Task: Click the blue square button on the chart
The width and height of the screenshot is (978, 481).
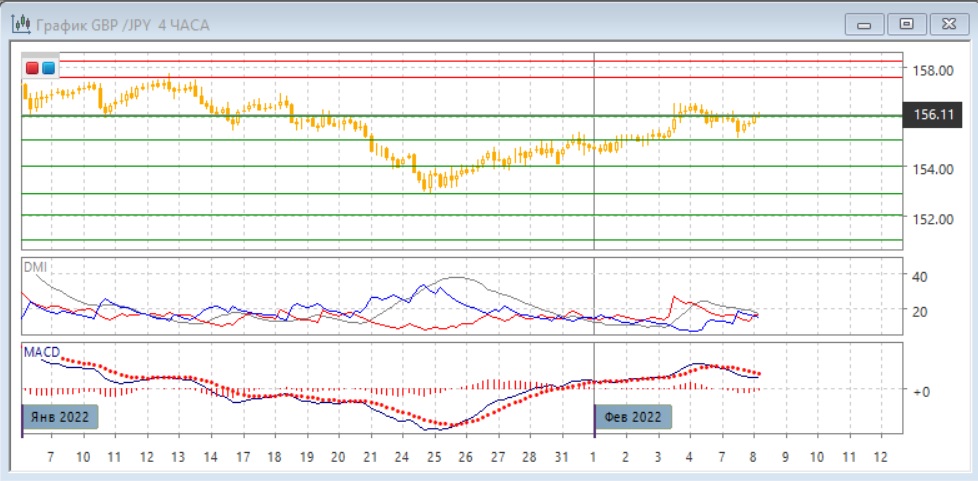Action: (x=48, y=68)
